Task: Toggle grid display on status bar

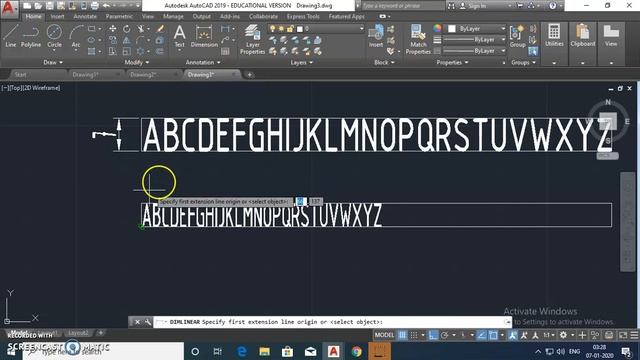Action: [x=402, y=335]
